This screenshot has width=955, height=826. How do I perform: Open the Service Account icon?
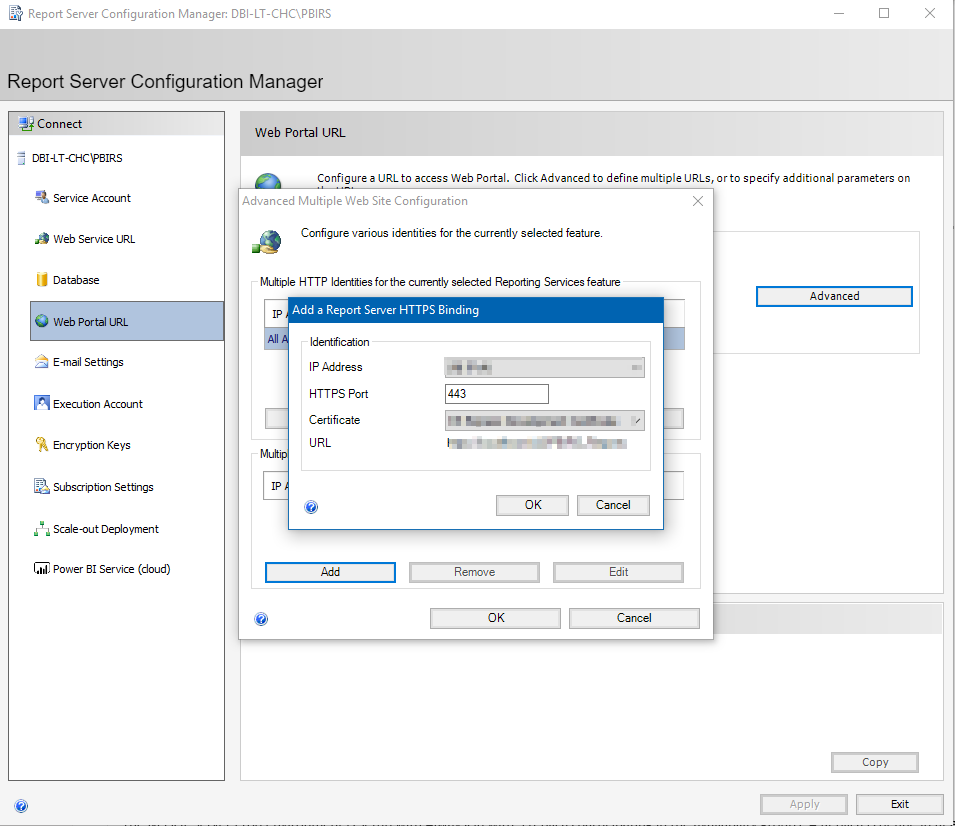pos(41,197)
